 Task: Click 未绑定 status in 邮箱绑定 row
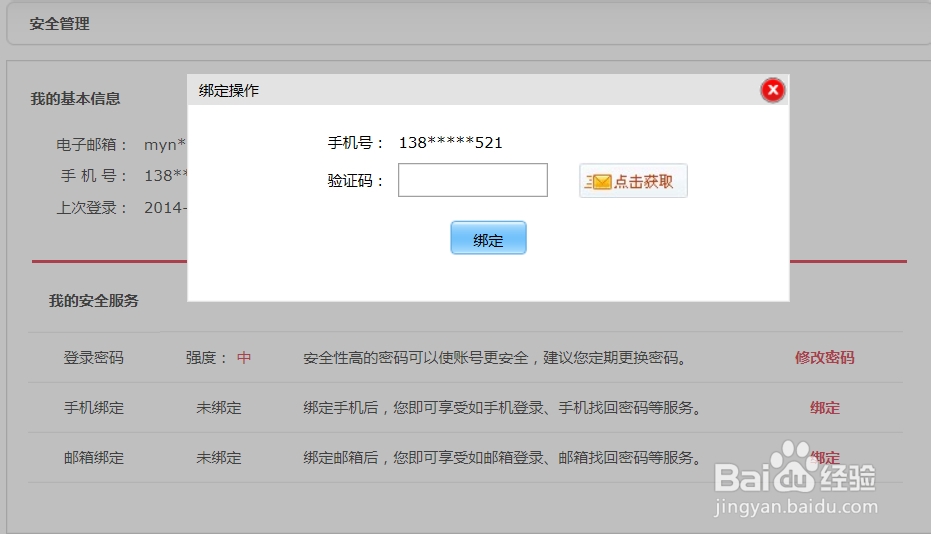(218, 458)
